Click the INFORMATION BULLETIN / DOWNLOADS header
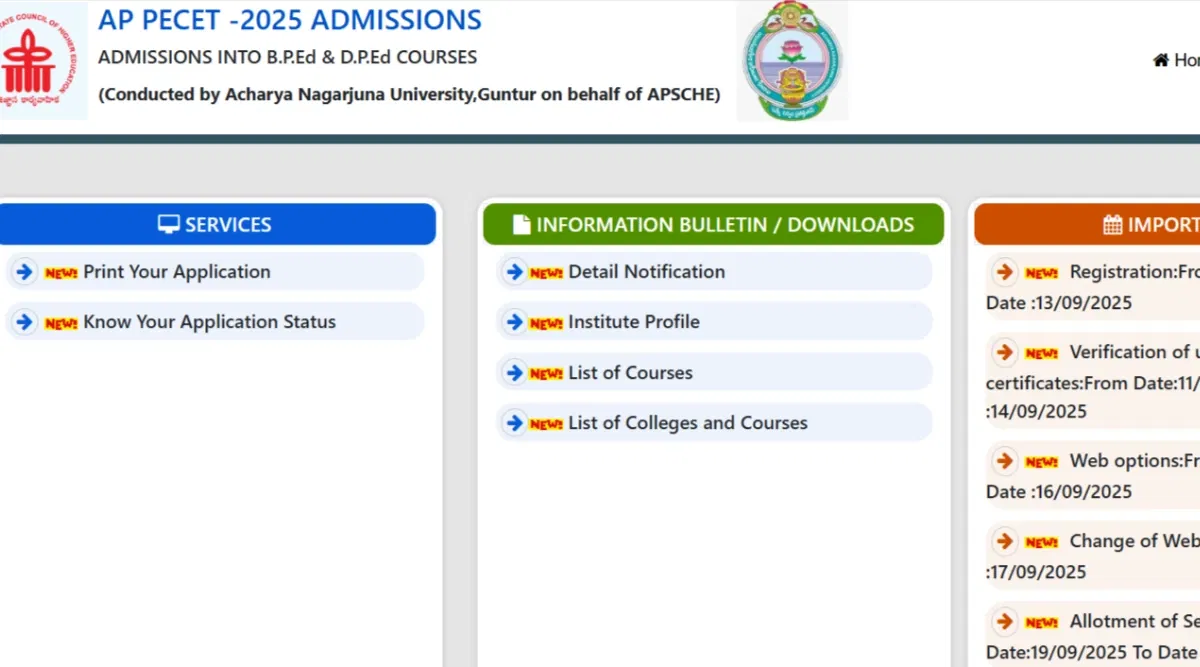 714,225
